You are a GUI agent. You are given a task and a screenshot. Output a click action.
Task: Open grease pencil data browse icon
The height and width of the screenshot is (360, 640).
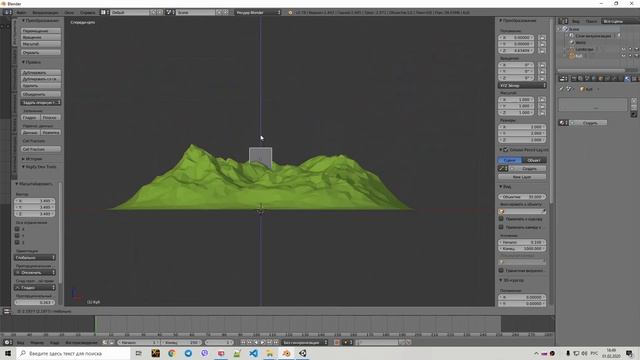[x=502, y=169]
